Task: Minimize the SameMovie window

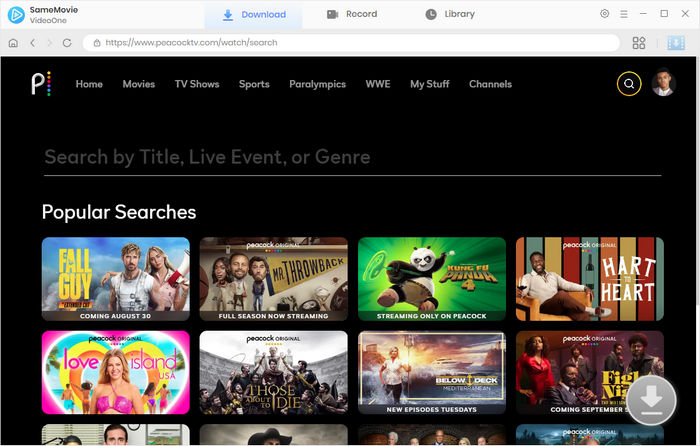Action: pos(643,14)
